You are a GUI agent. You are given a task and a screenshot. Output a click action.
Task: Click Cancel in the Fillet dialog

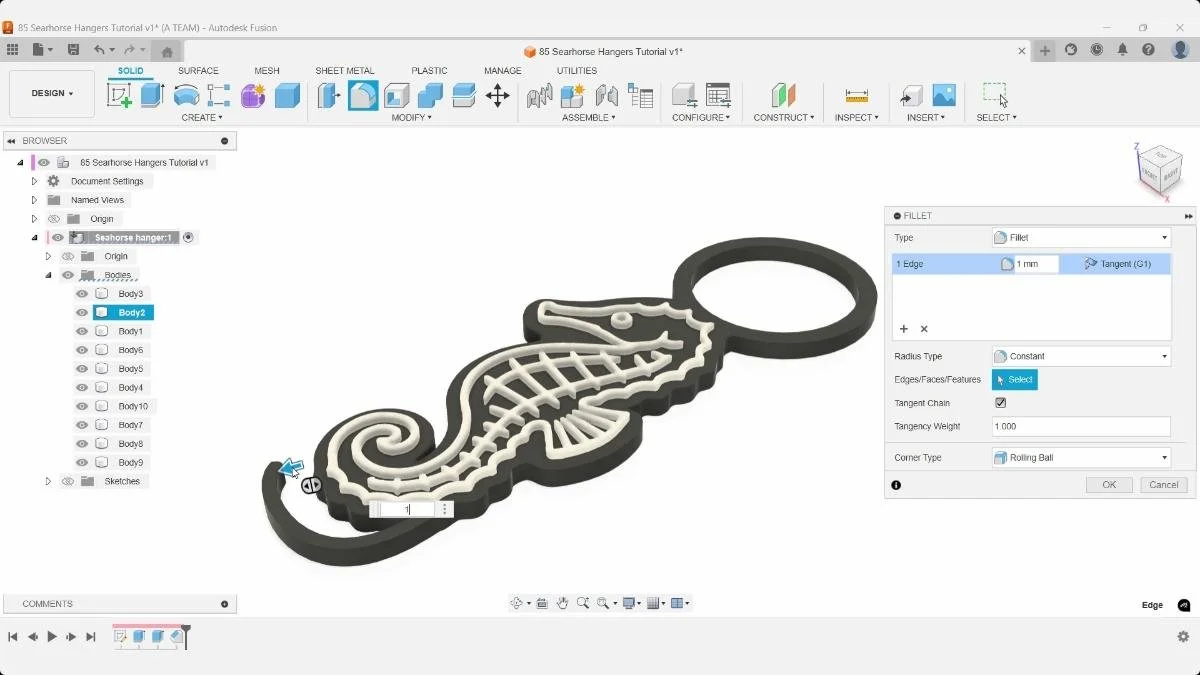pos(1164,485)
